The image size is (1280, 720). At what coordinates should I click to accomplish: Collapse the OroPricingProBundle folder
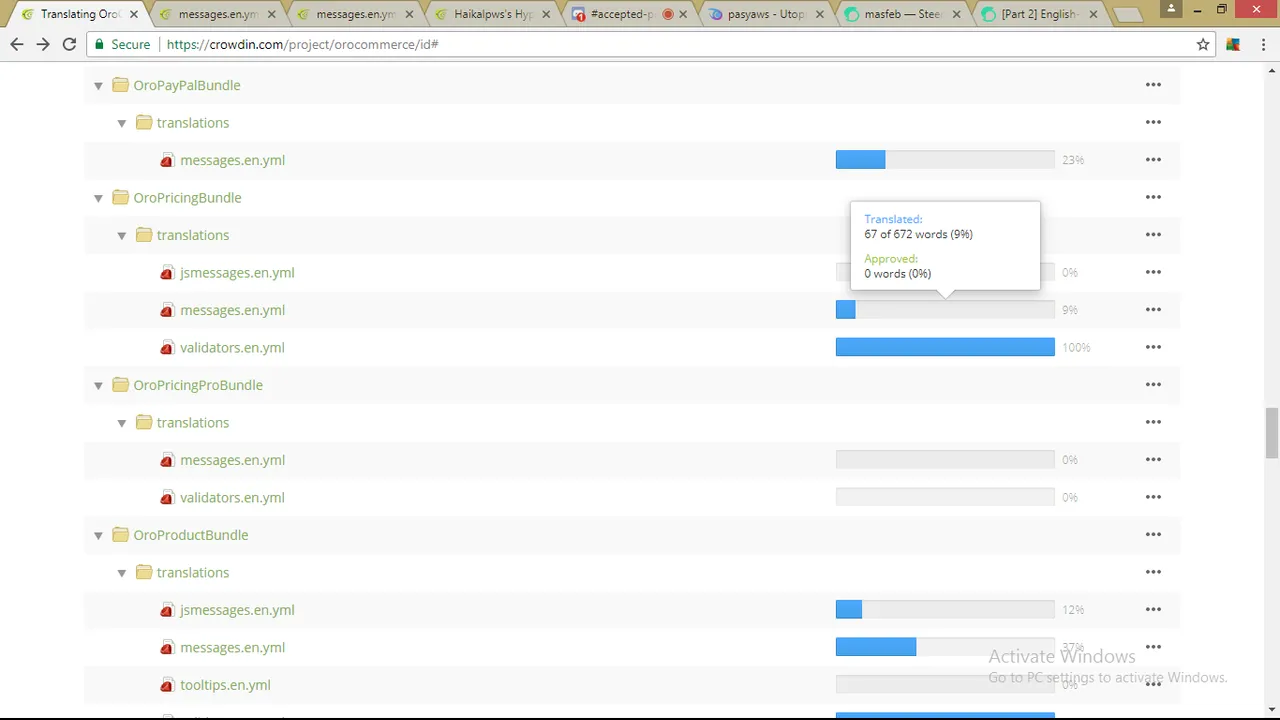point(98,386)
